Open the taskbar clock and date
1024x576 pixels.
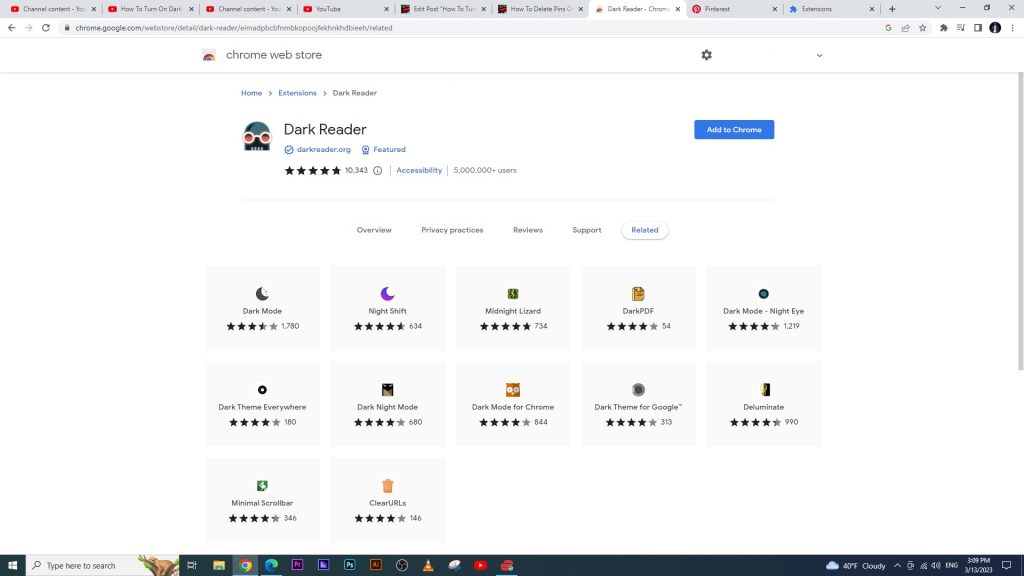[x=978, y=565]
